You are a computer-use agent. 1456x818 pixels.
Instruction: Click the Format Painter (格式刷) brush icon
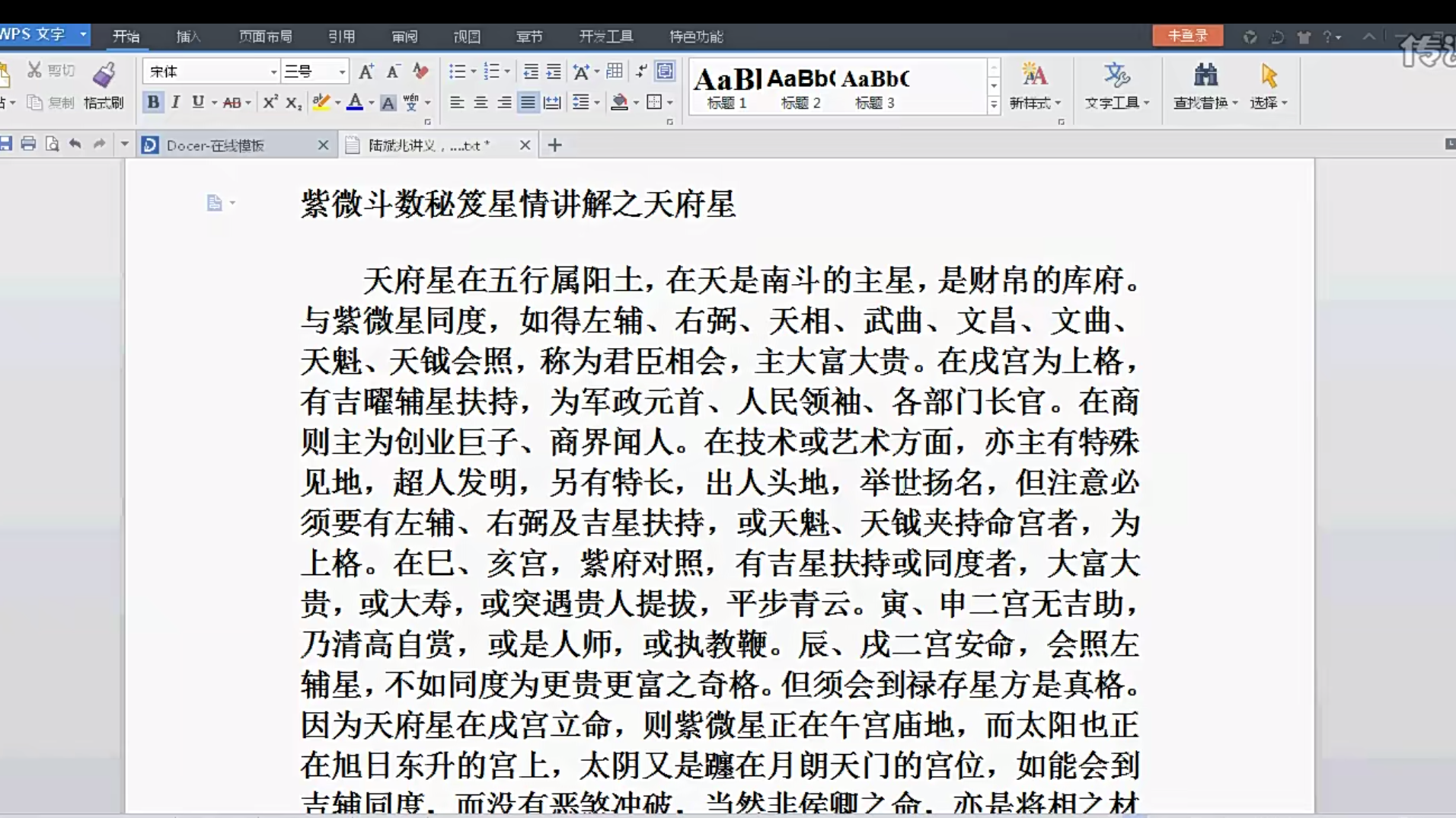point(104,75)
